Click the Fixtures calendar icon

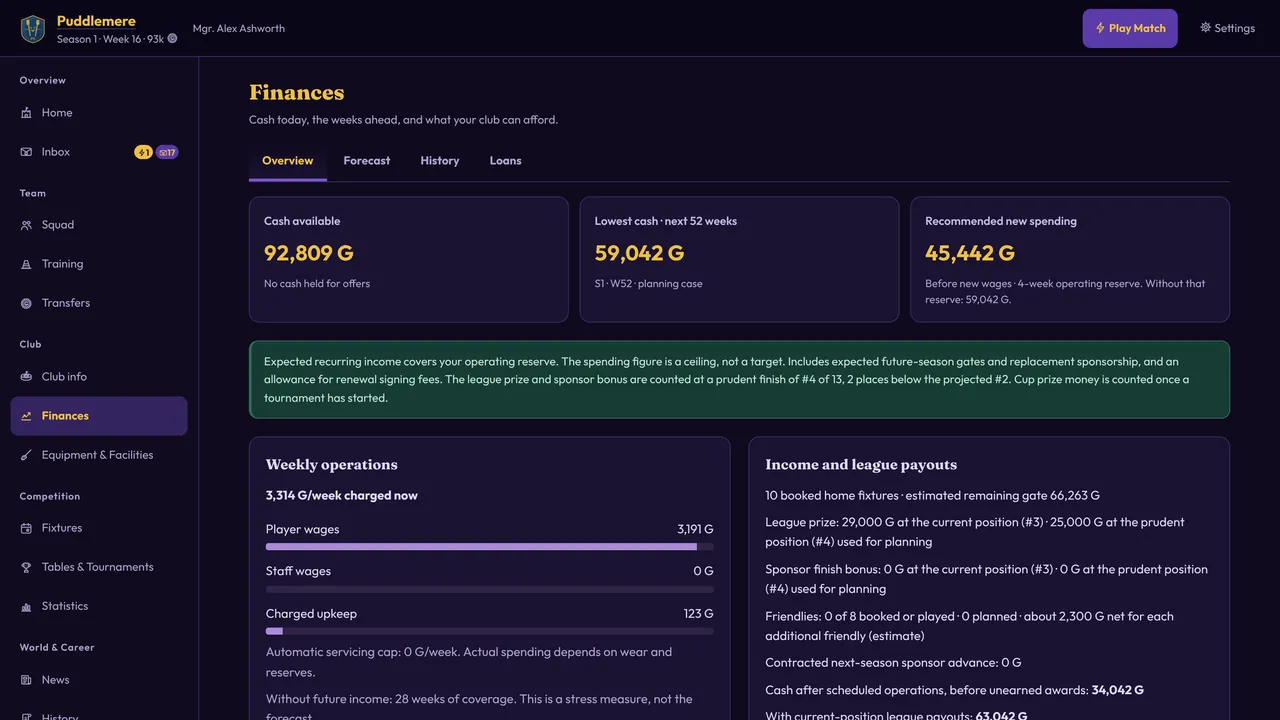[26, 528]
